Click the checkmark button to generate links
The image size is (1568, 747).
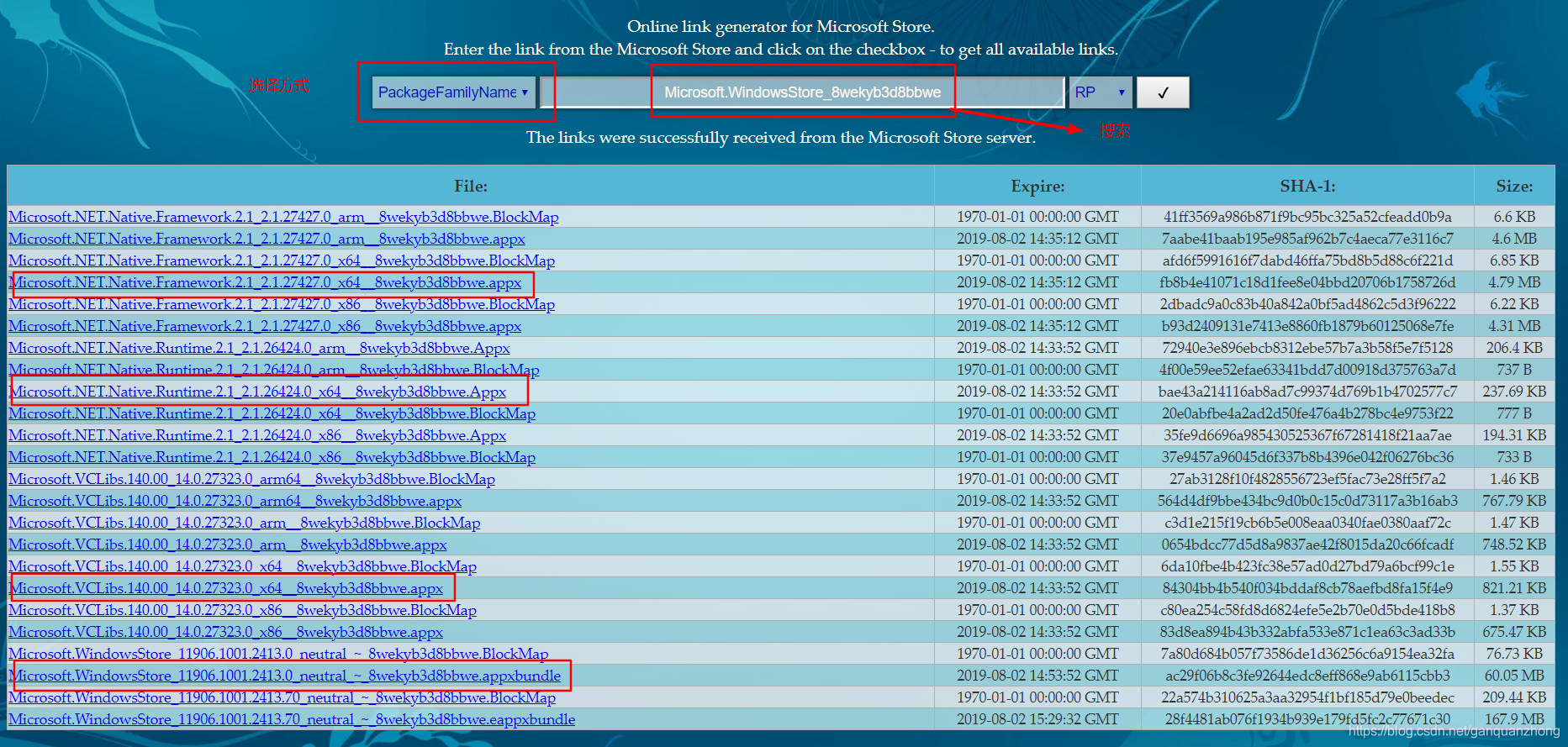click(1163, 92)
